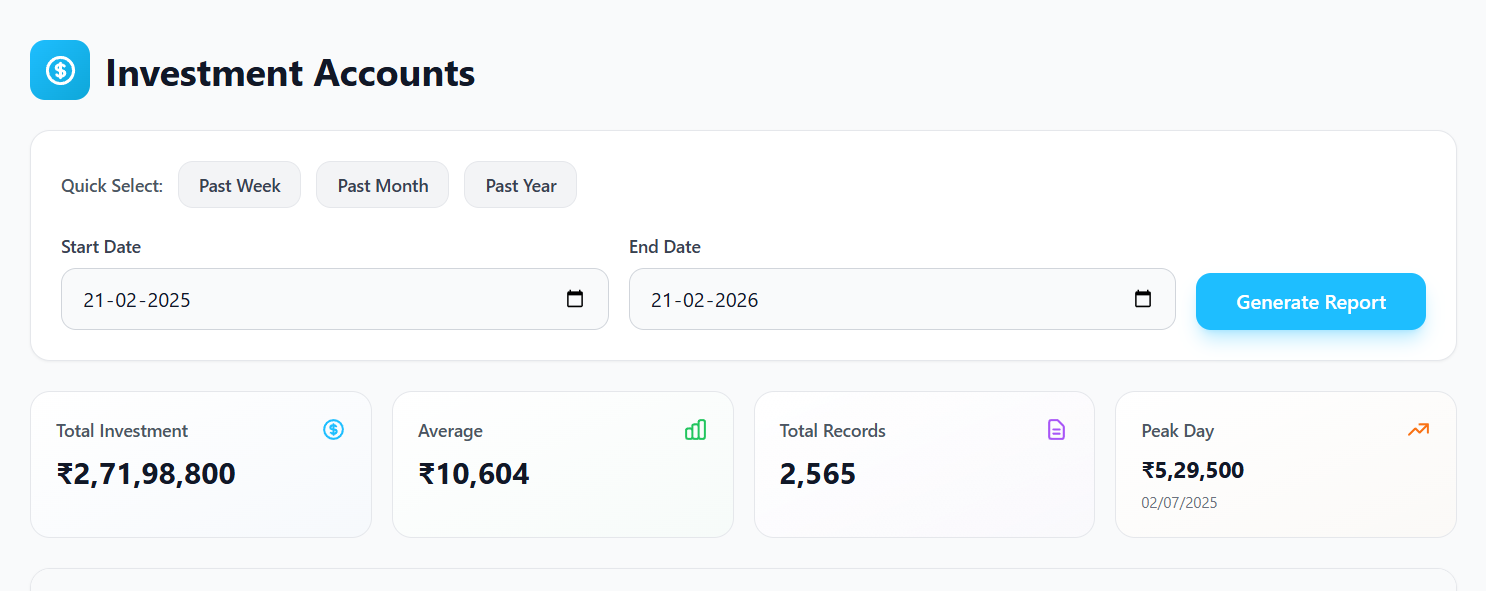Image resolution: width=1486 pixels, height=591 pixels.
Task: Click the orange trend arrow on Peak Day card
Action: coord(1418,430)
